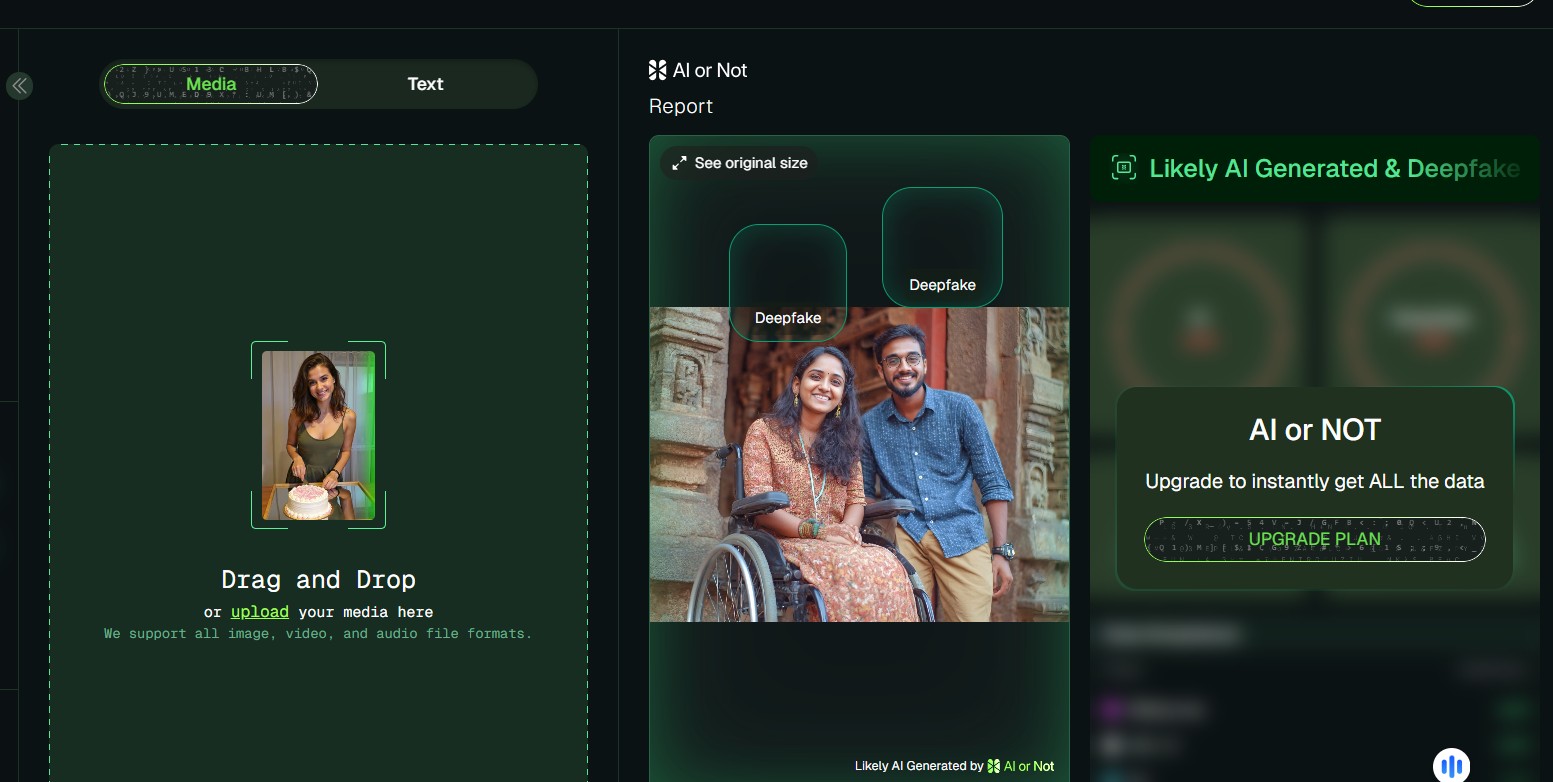Collapse the sidebar with double-chevron icon
This screenshot has width=1553, height=782.
point(19,86)
